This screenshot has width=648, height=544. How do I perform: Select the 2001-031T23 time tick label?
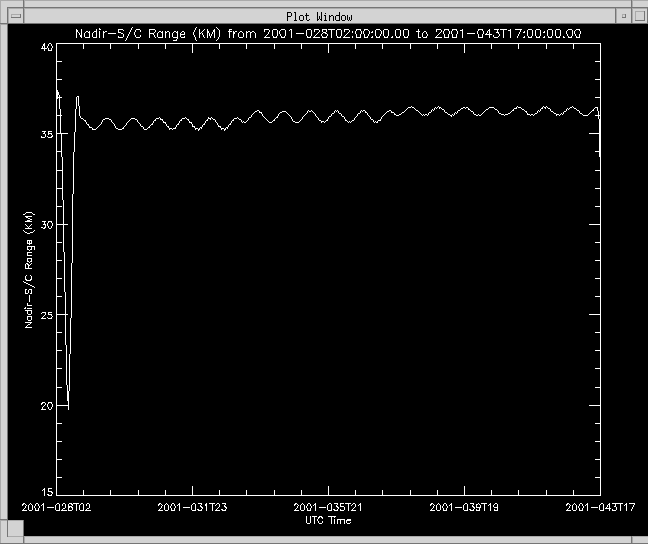click(x=194, y=508)
